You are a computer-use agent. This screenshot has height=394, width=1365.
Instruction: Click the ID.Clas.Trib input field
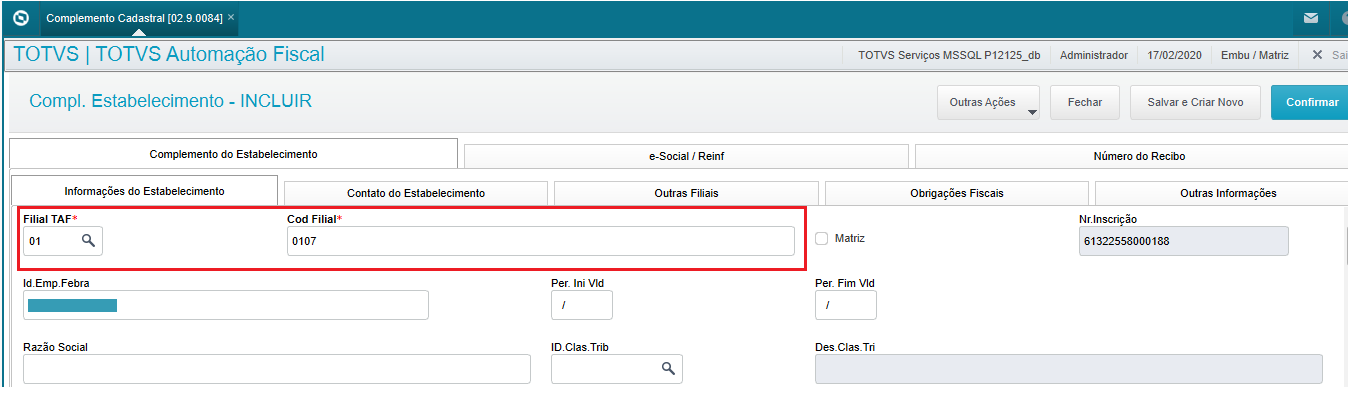616,369
